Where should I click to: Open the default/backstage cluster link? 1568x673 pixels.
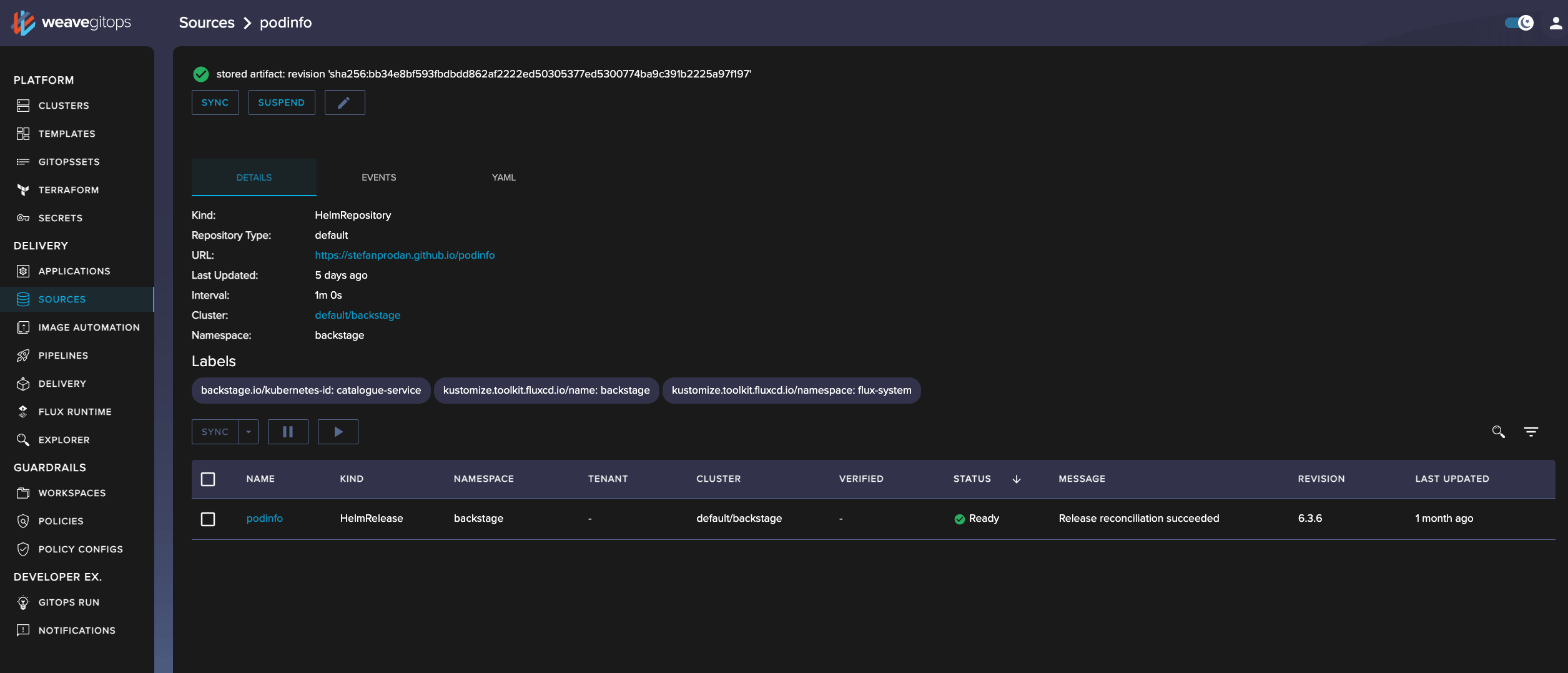(x=358, y=315)
